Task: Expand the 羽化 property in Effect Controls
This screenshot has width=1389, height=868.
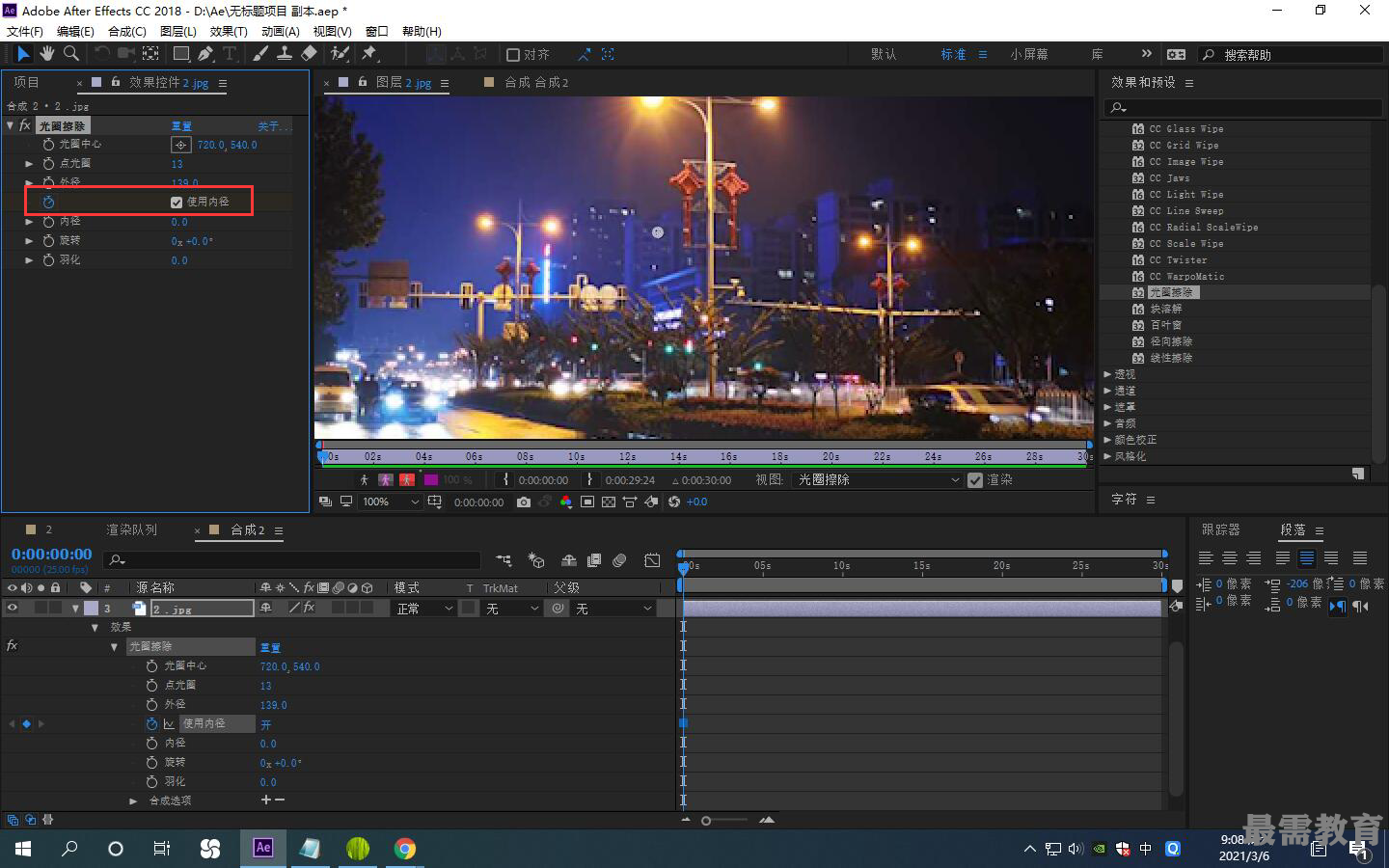Action: [29, 260]
